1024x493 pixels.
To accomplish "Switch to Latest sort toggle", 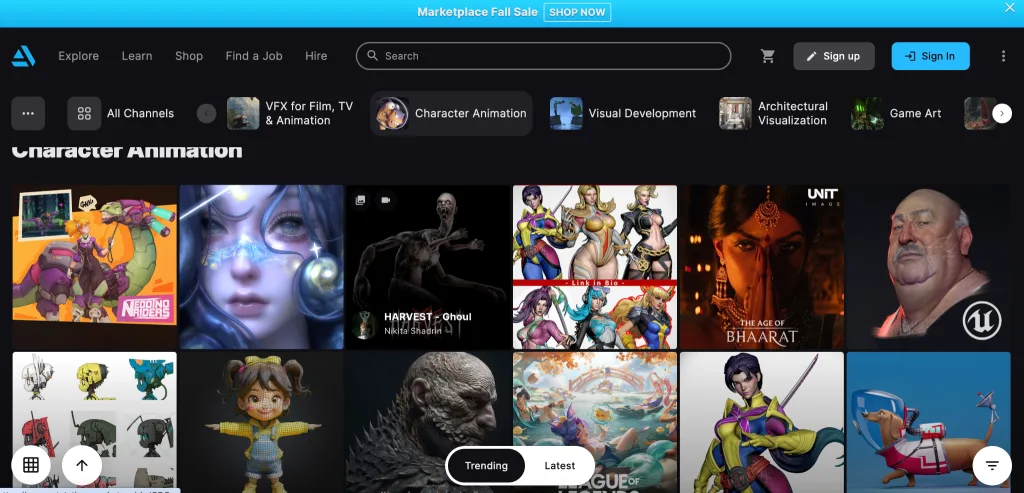I will pos(559,466).
